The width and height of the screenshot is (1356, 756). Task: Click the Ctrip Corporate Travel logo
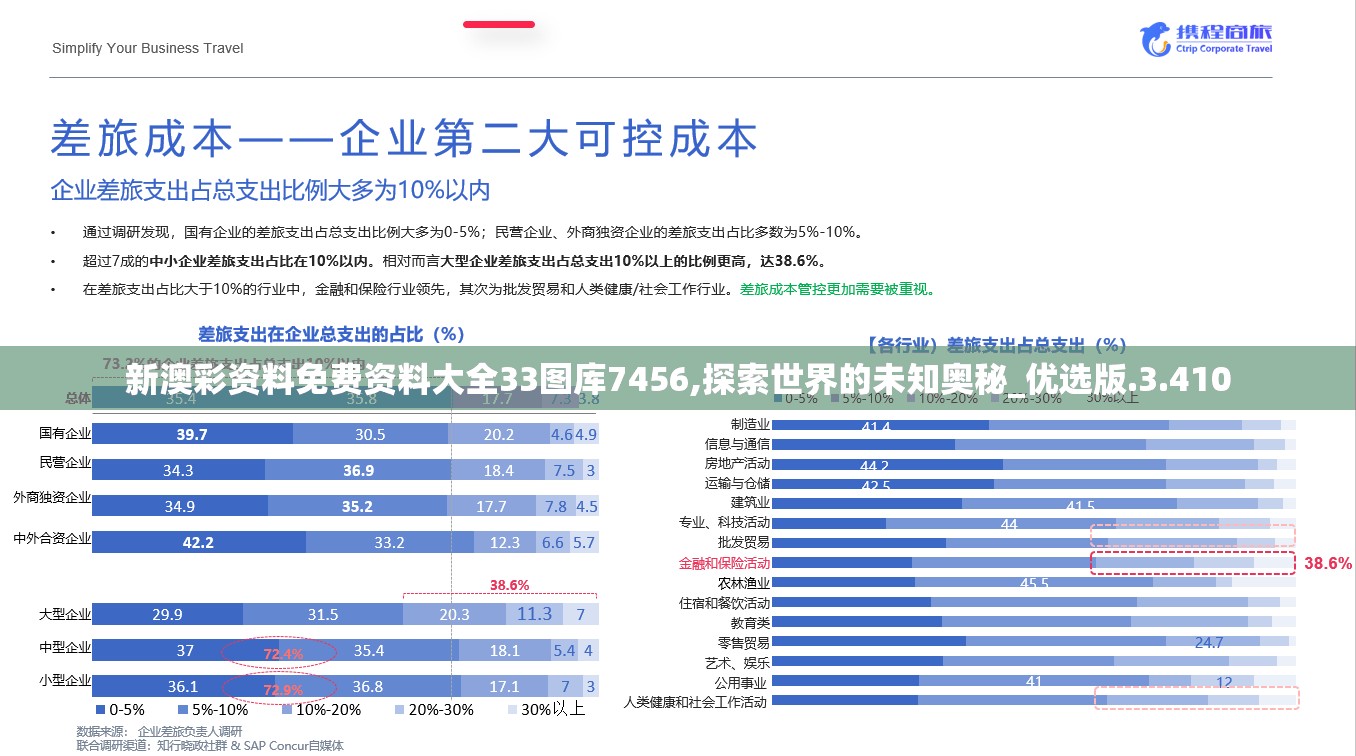[x=1207, y=38]
